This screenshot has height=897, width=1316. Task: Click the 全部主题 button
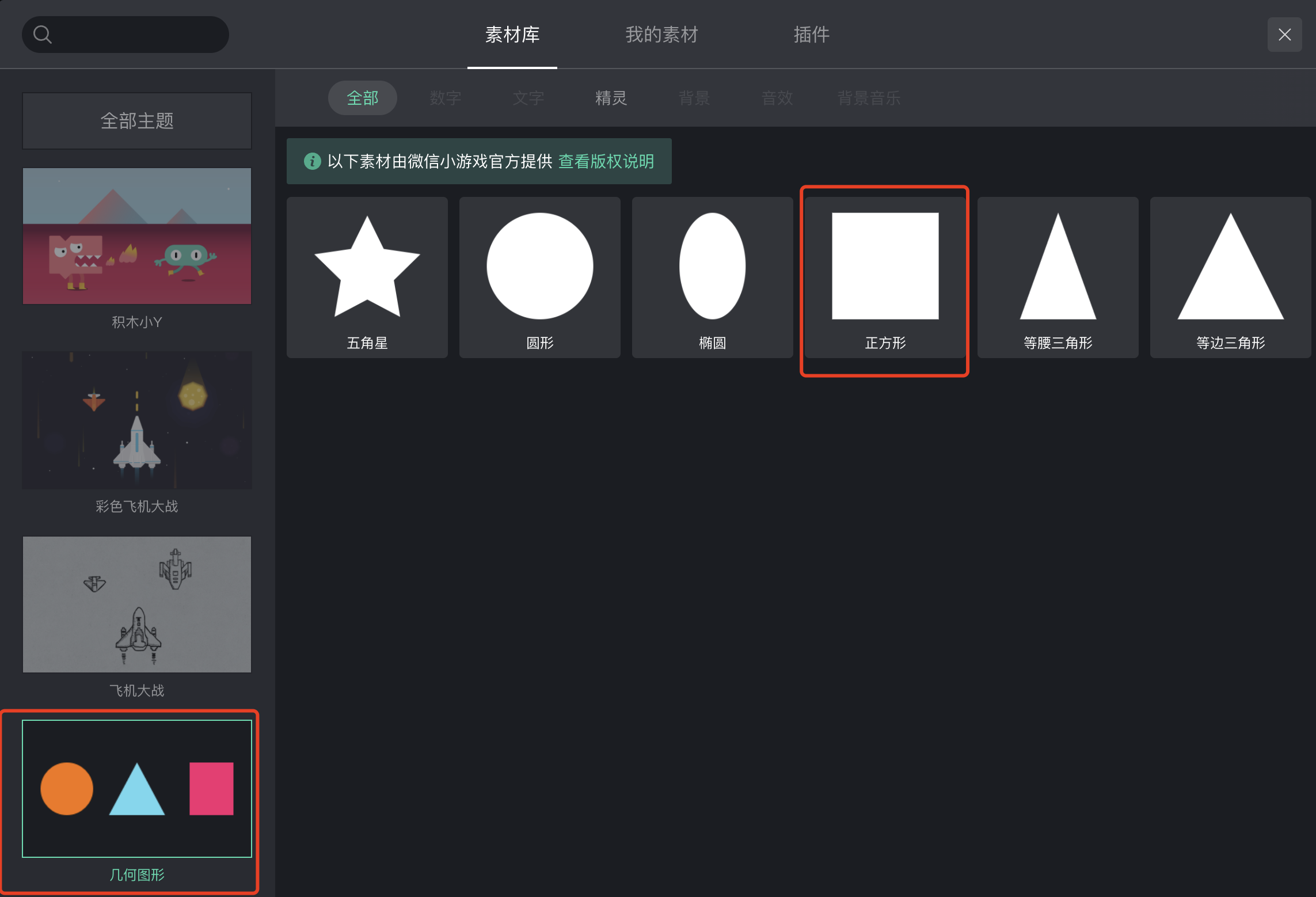[137, 121]
